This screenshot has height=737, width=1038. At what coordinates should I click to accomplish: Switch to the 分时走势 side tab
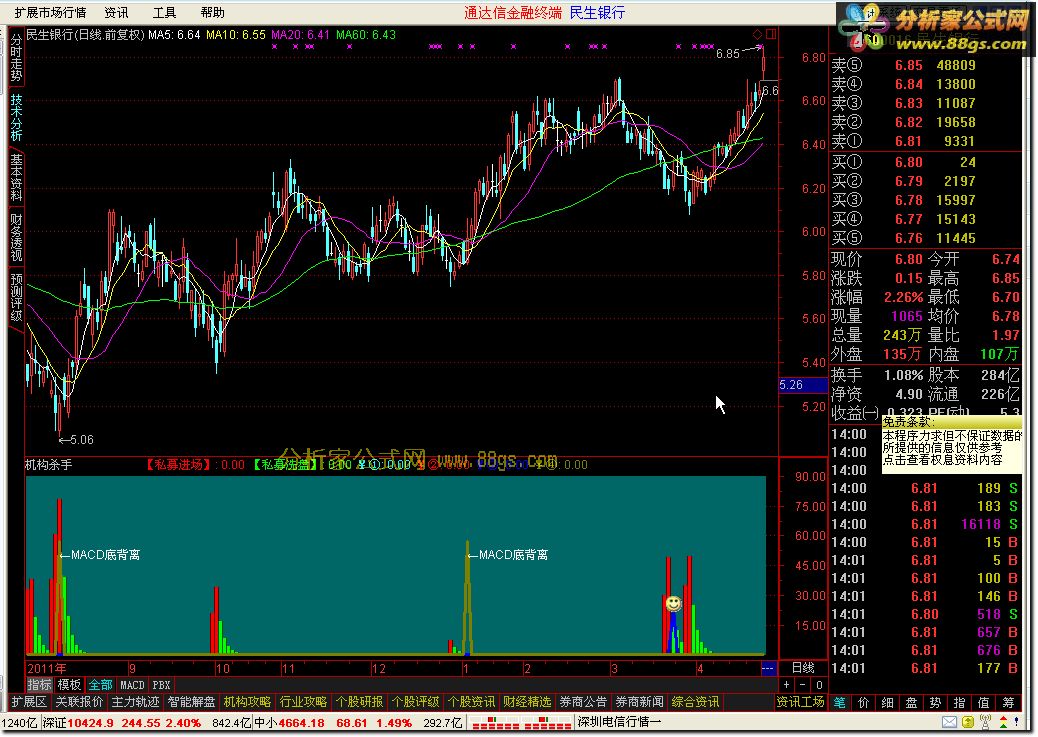tap(17, 58)
